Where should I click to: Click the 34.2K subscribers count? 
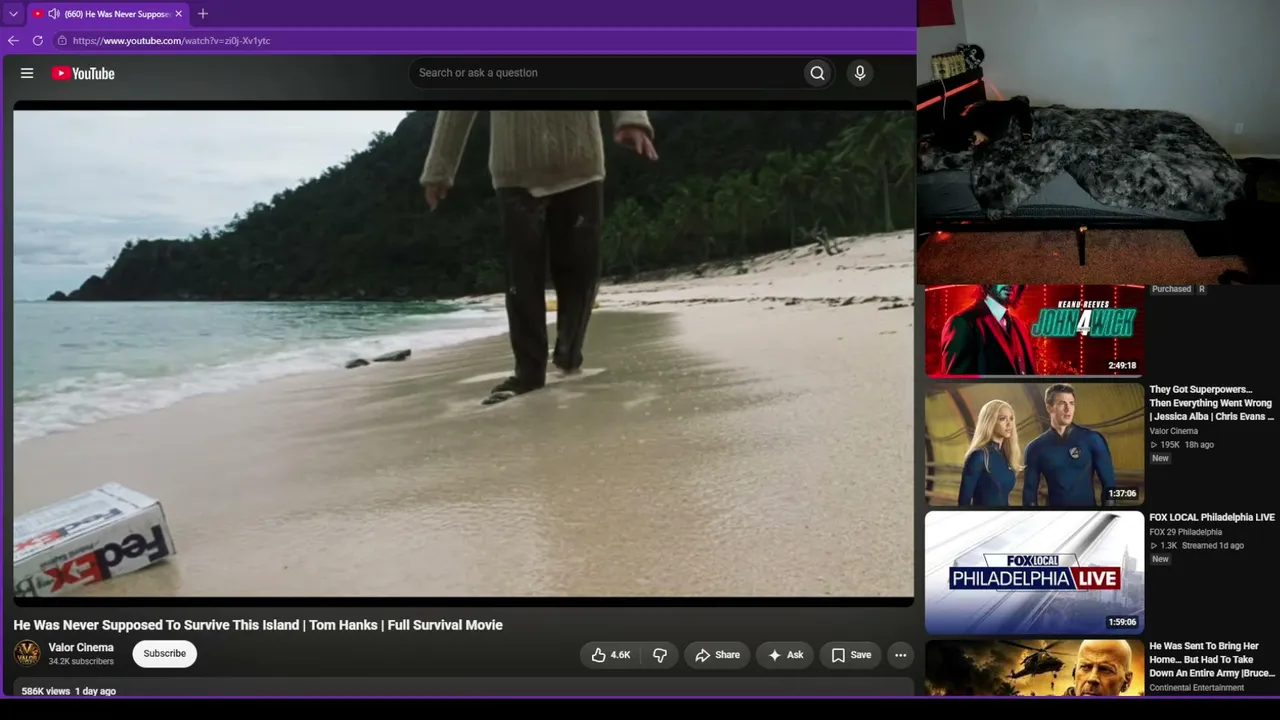pos(81,662)
